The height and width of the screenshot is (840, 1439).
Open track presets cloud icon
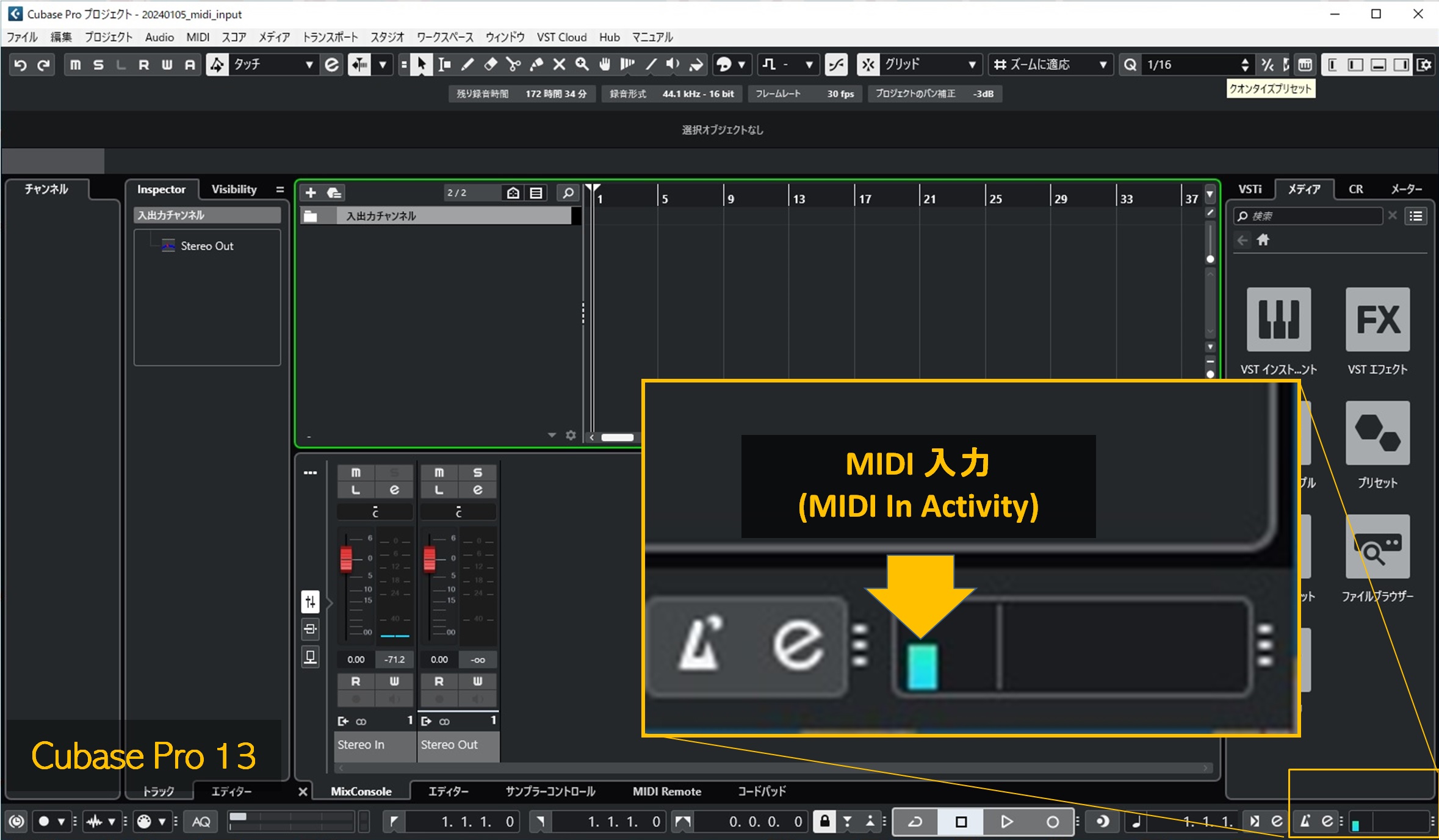pos(334,193)
